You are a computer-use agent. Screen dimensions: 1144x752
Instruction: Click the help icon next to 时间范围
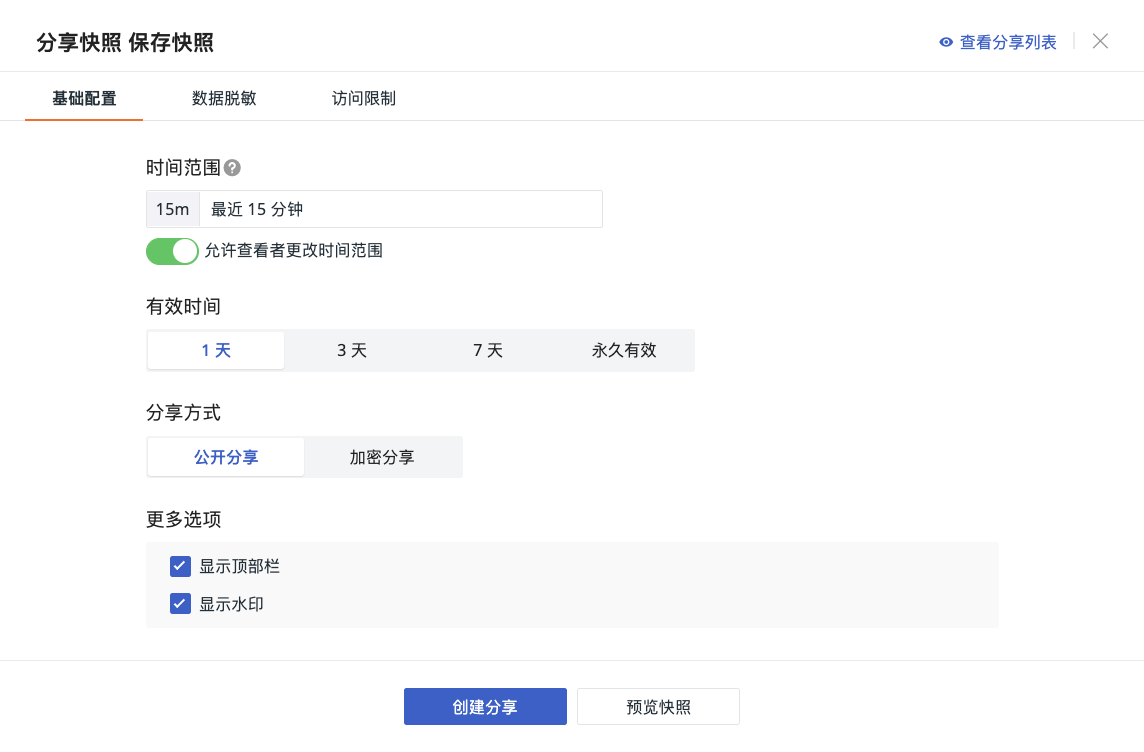click(232, 168)
